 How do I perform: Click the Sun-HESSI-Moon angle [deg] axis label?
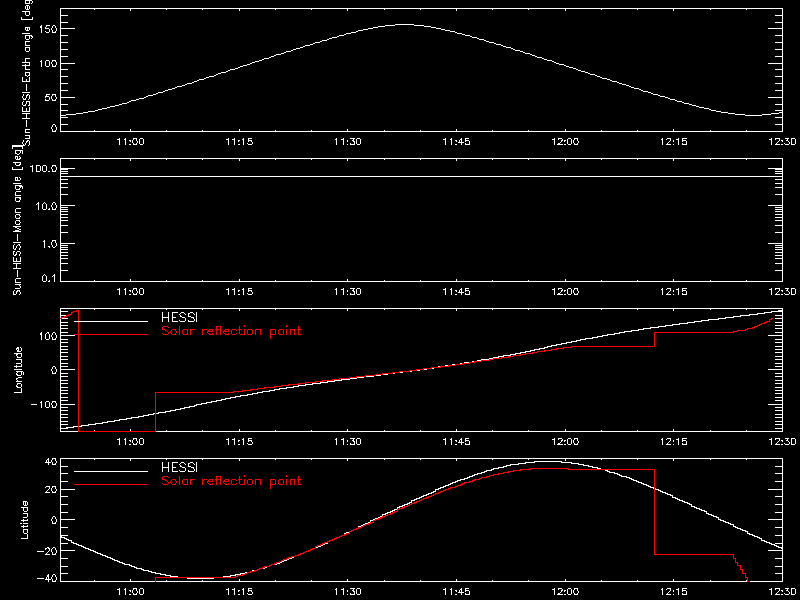pyautogui.click(x=18, y=220)
